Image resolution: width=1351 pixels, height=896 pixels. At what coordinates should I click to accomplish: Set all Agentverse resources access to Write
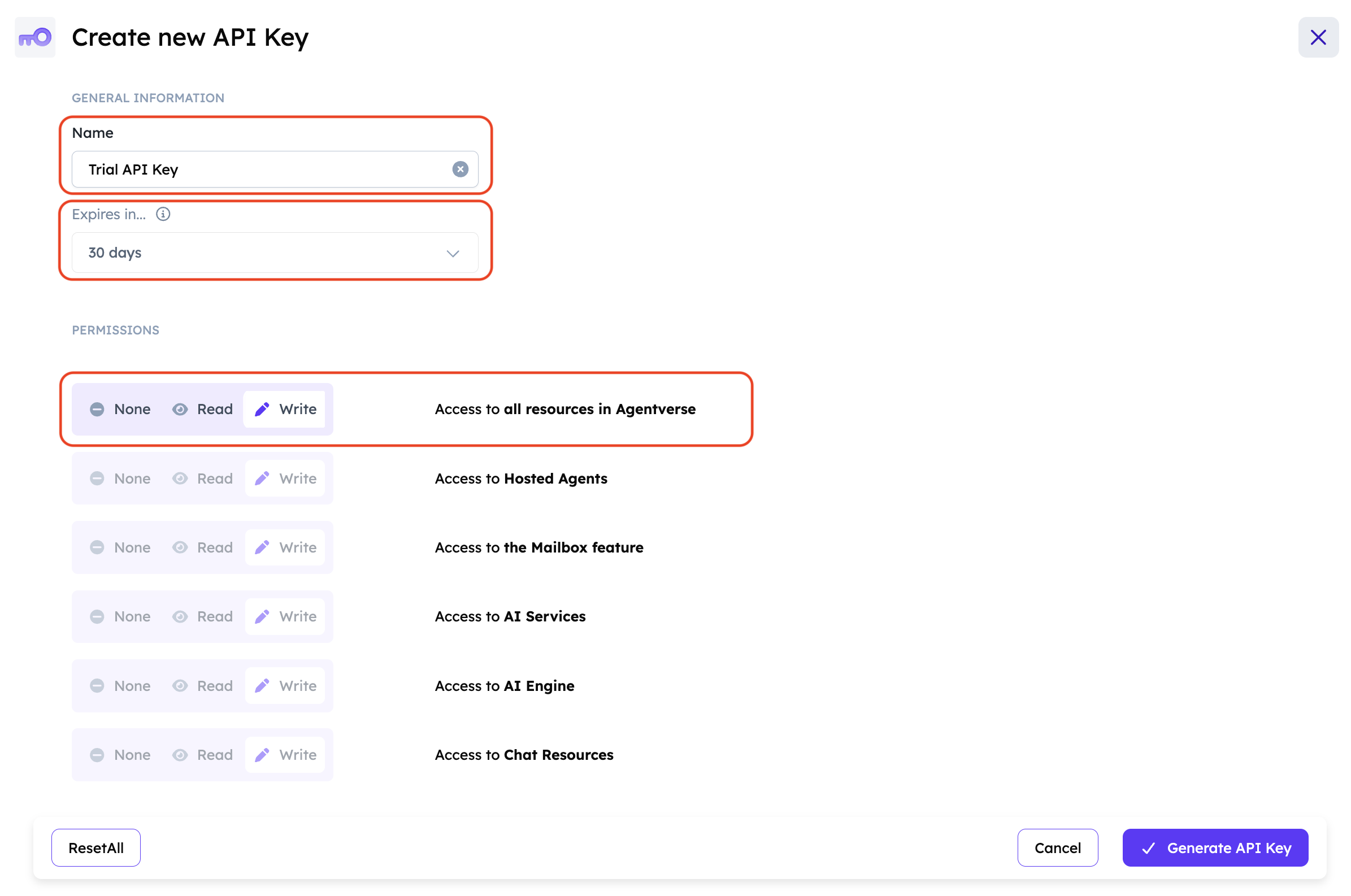click(x=285, y=409)
